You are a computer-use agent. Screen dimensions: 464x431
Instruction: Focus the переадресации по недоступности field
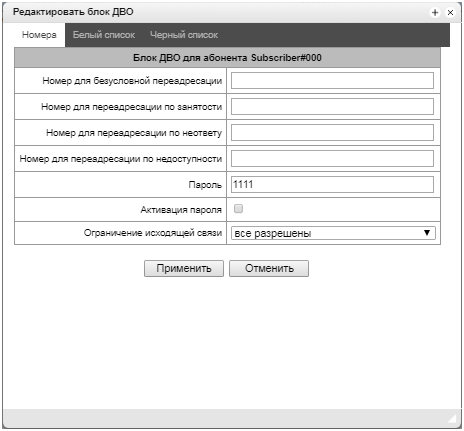332,159
